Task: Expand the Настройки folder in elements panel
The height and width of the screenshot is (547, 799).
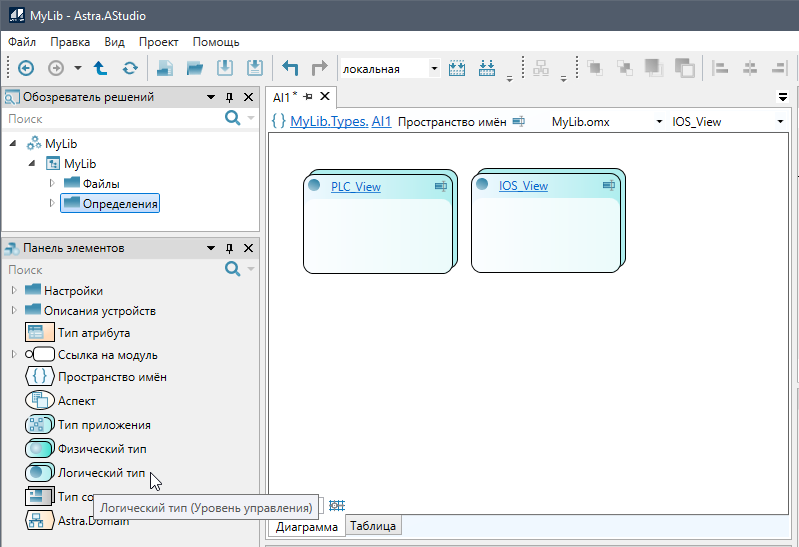Action: (14, 291)
